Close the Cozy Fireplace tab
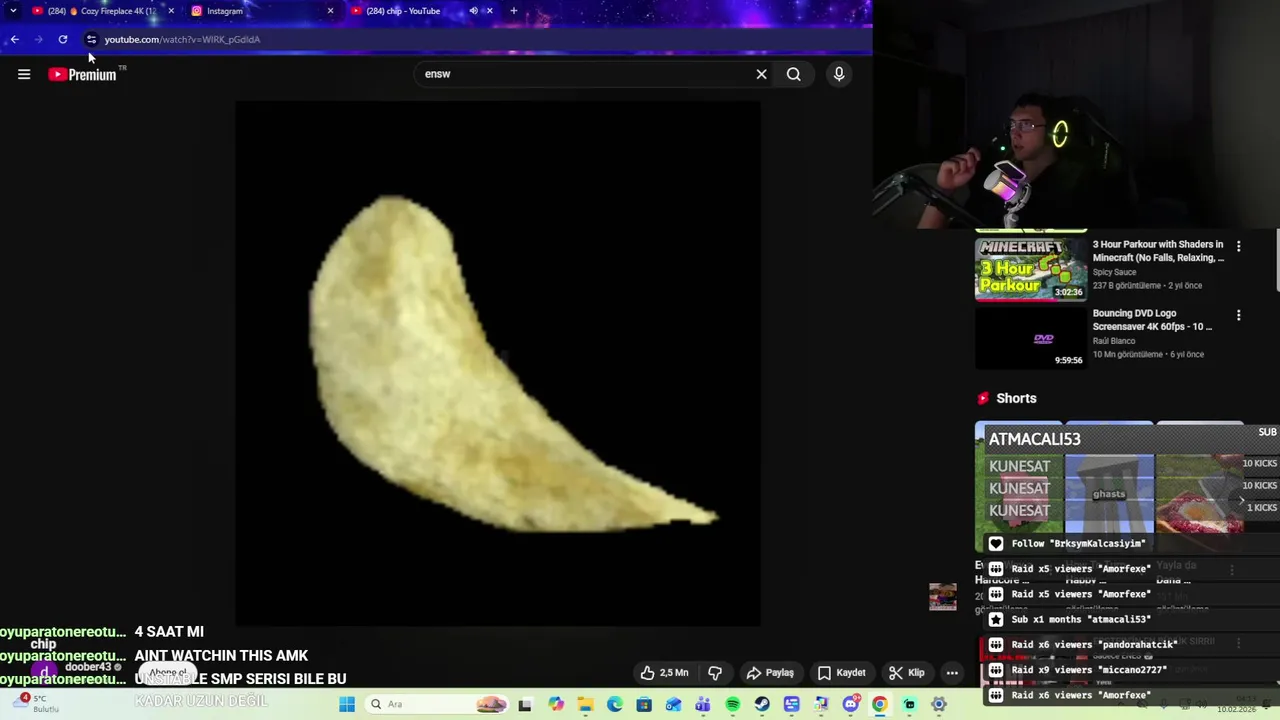Screen dimensions: 1280x720 coord(171,11)
